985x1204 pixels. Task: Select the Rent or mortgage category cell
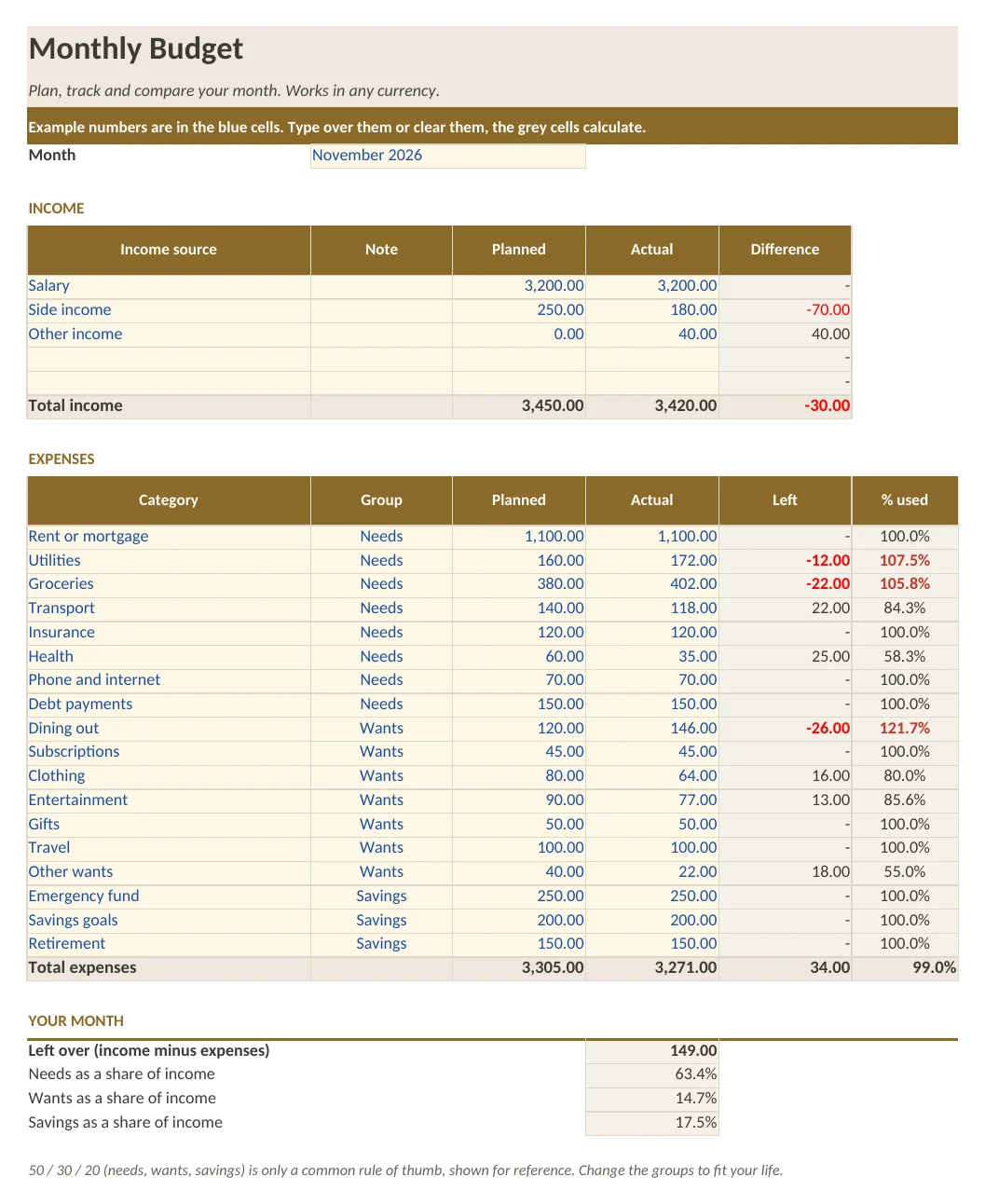169,537
